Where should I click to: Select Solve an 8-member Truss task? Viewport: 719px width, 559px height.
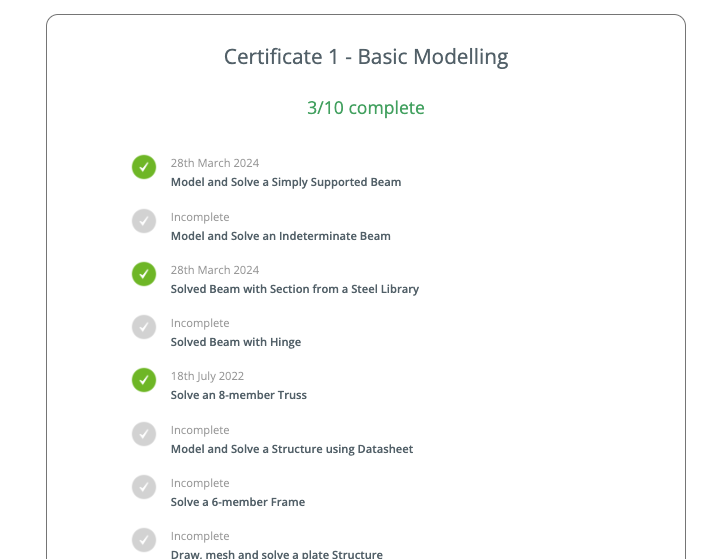click(x=238, y=395)
